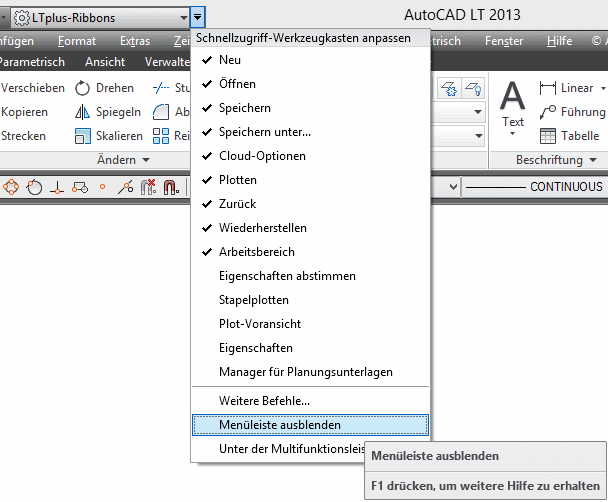Open the Format menu
The image size is (608, 502).
pos(77,41)
